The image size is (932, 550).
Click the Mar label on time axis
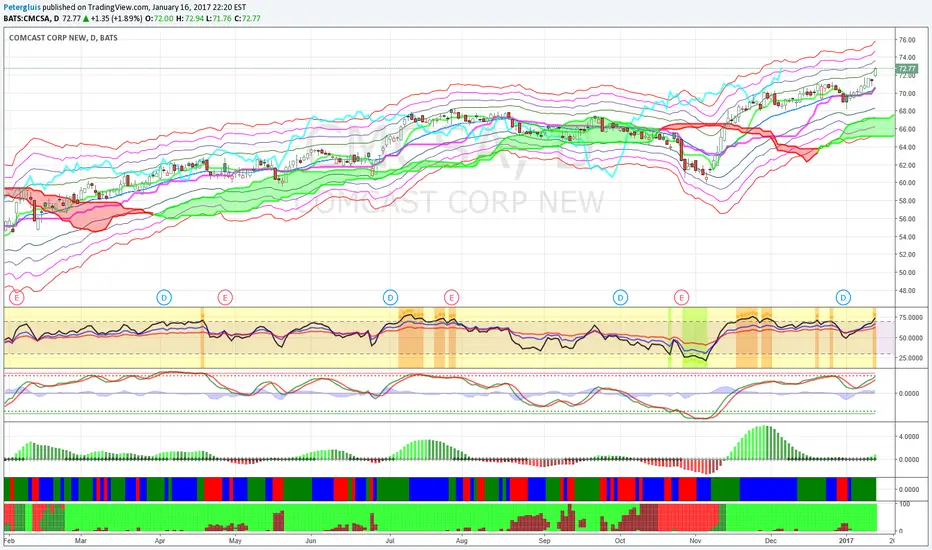[x=81, y=541]
